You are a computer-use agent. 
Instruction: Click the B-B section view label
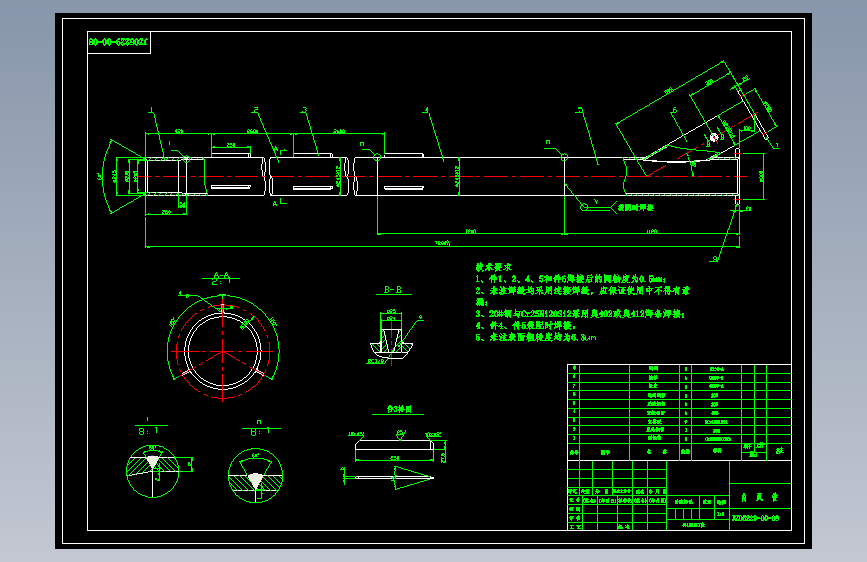point(393,289)
